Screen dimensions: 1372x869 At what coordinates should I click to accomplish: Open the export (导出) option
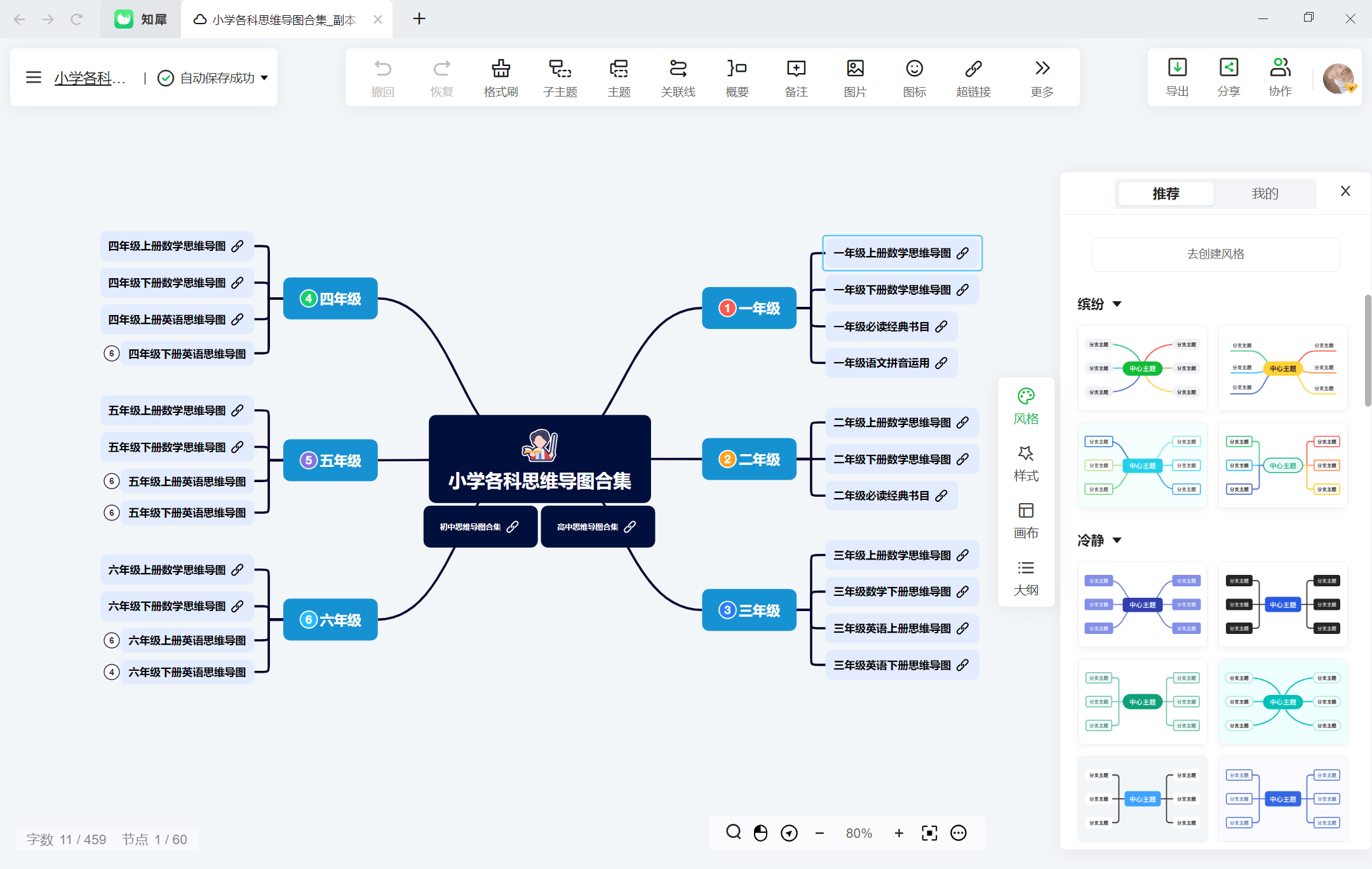[x=1177, y=77]
